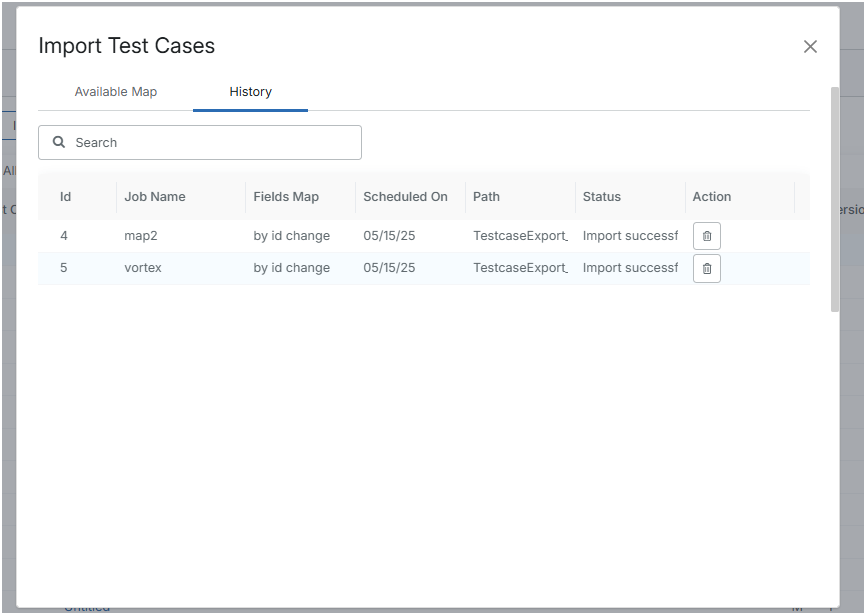Select the vortex job name cell
This screenshot has width=864, height=613.
coord(143,268)
